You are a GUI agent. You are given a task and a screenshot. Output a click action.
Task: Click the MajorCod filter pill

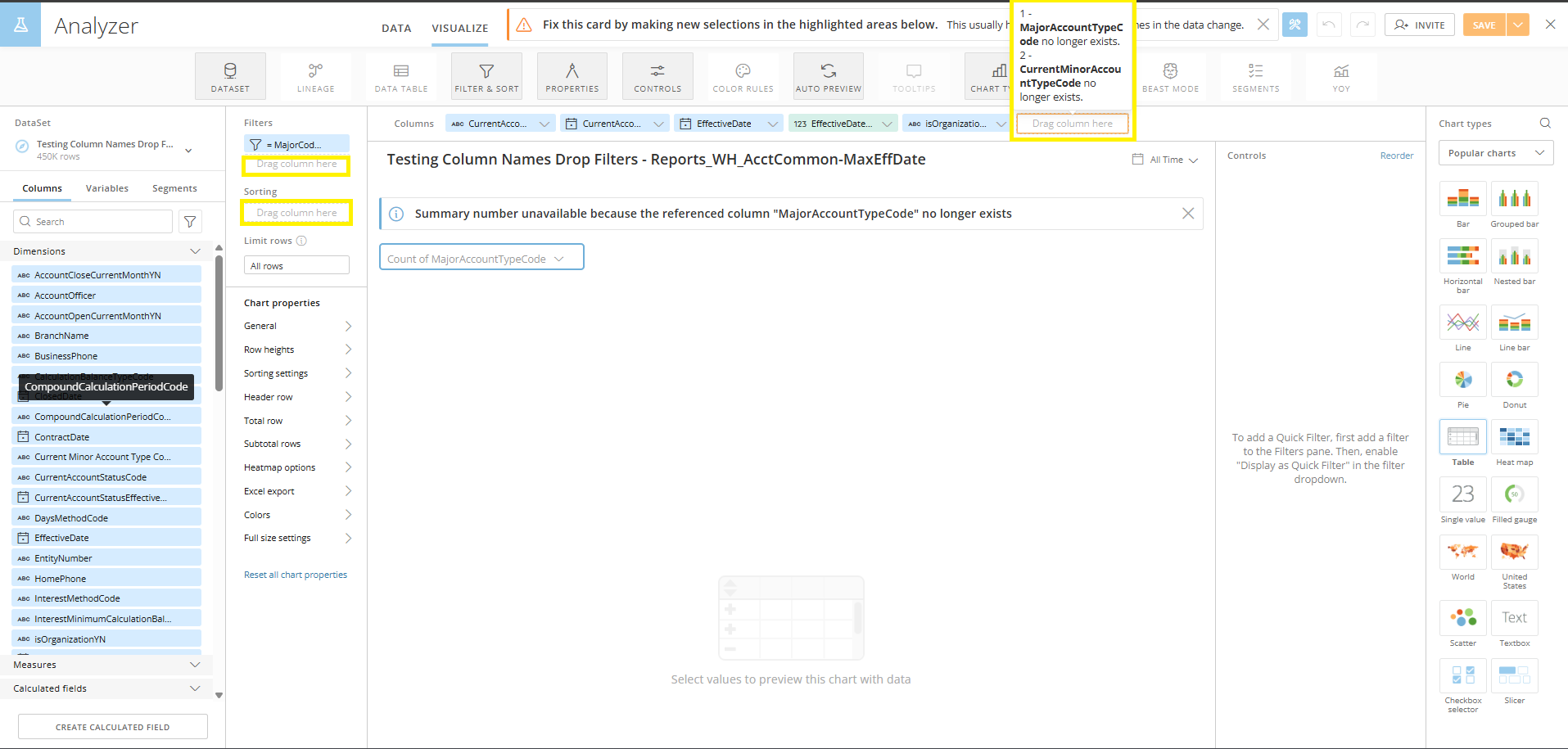point(296,144)
